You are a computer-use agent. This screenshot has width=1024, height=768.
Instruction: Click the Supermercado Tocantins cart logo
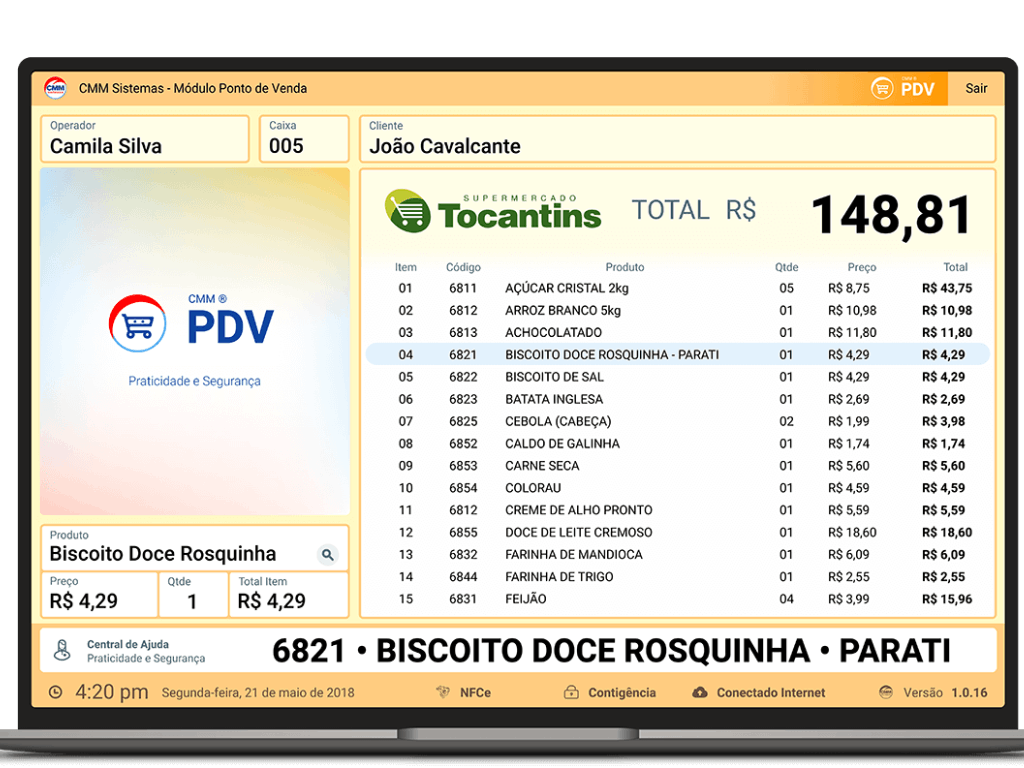point(407,211)
